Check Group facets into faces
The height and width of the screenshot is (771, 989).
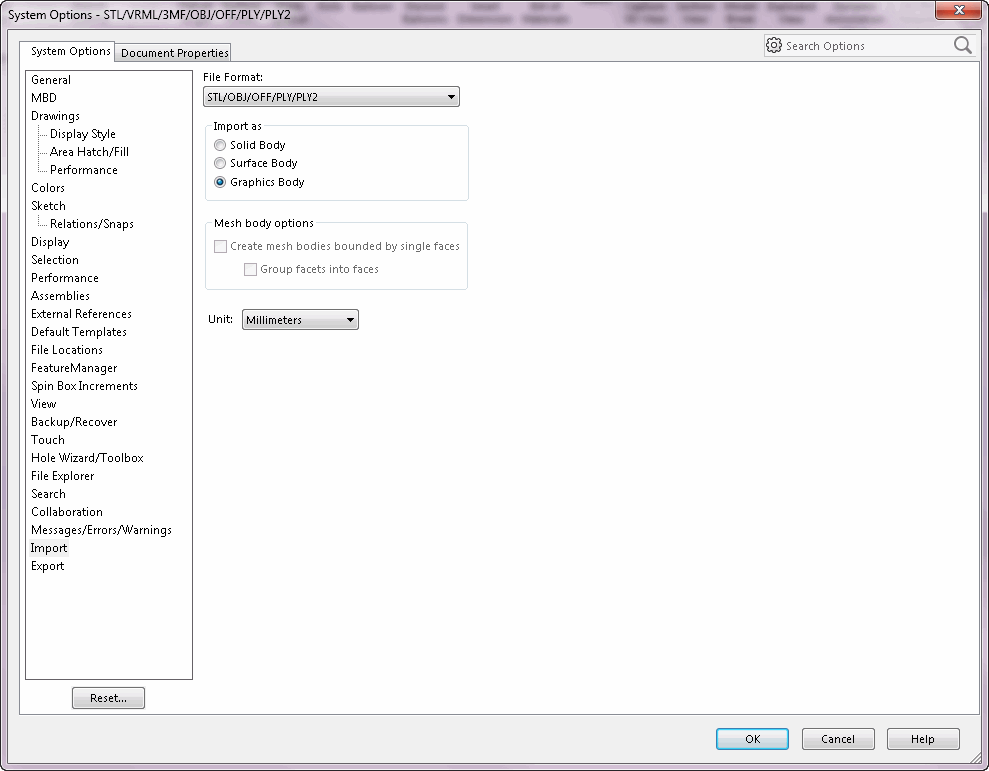click(250, 269)
